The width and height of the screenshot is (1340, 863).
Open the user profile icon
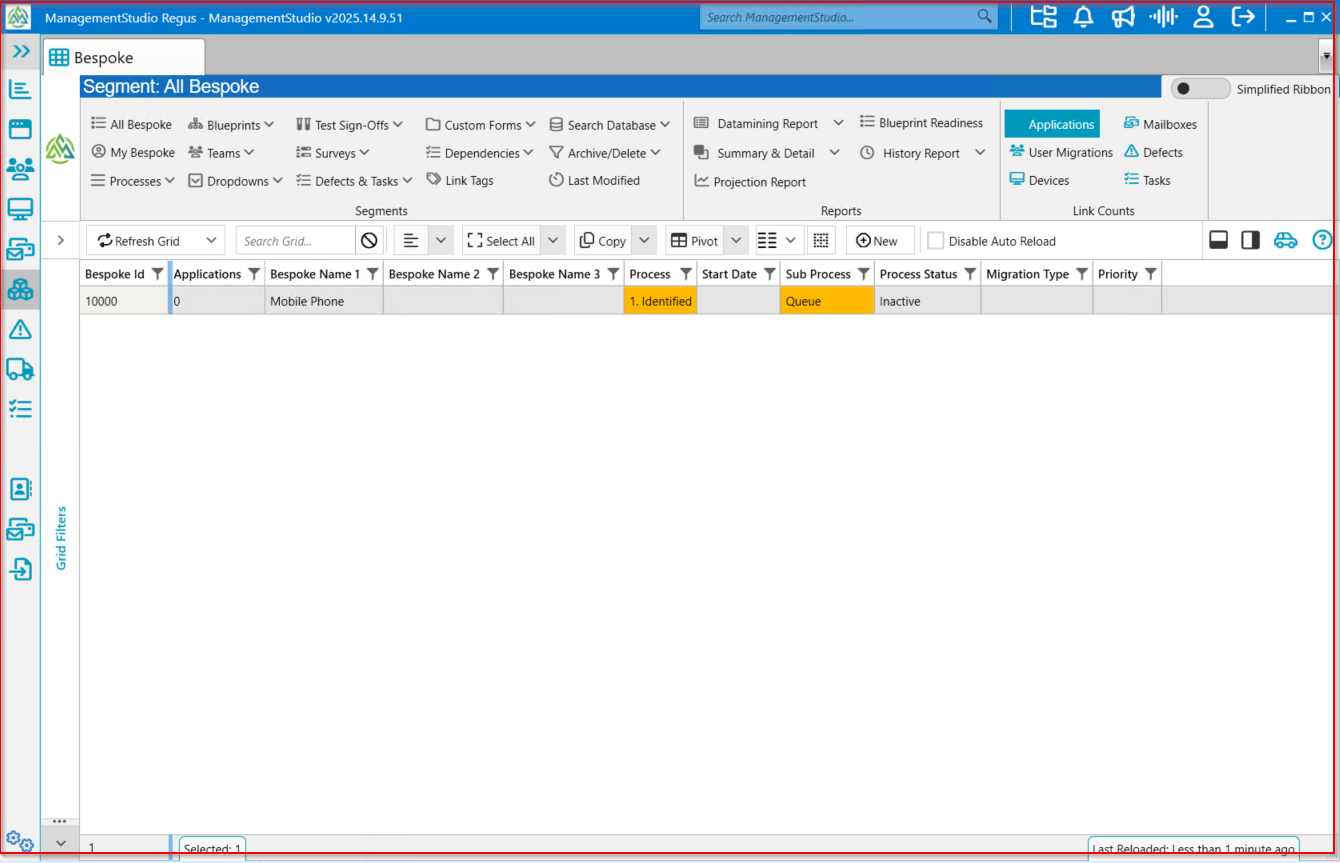(x=1204, y=16)
